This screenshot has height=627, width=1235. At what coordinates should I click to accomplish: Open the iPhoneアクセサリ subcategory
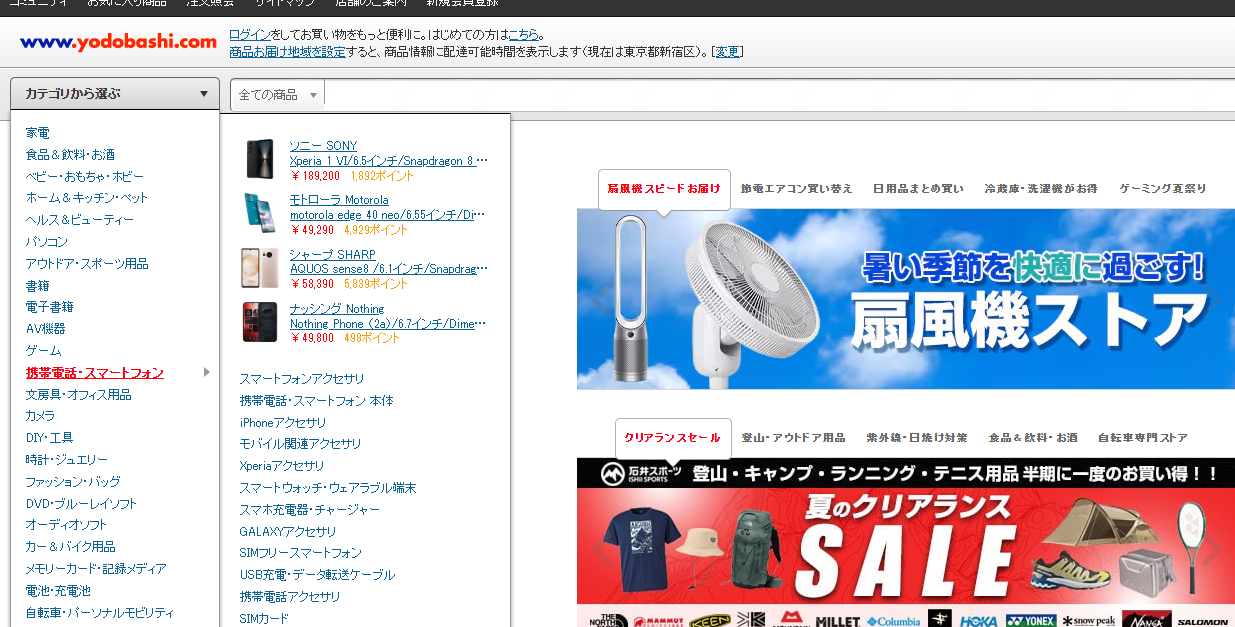coord(283,423)
